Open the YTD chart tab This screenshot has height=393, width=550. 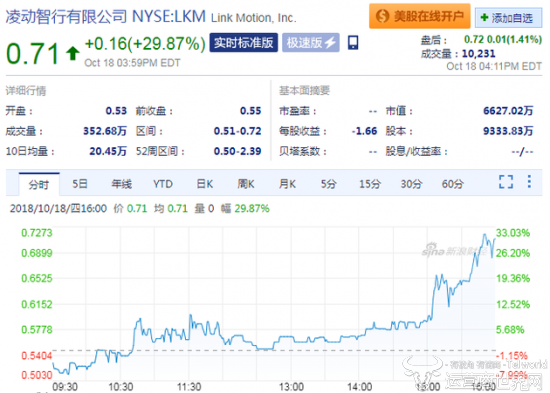click(x=163, y=184)
